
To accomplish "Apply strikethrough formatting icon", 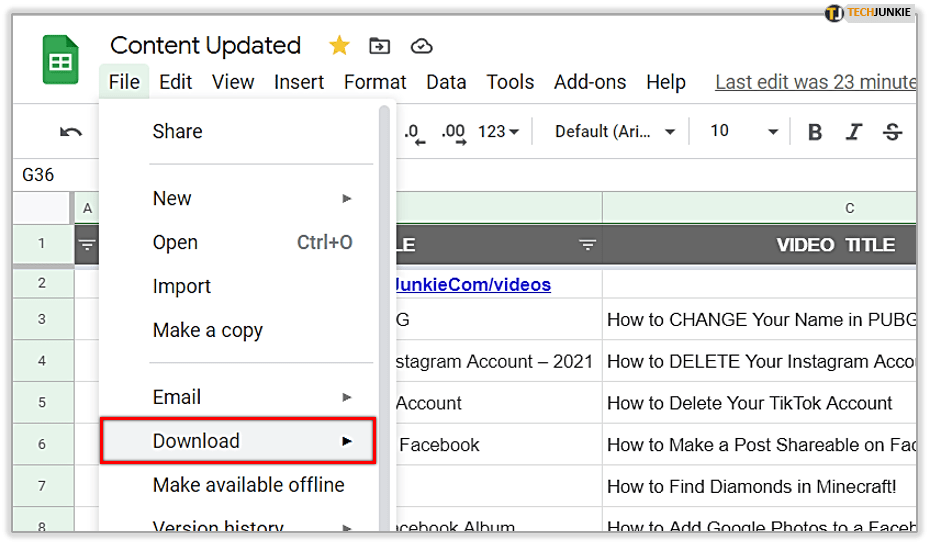I will [893, 132].
